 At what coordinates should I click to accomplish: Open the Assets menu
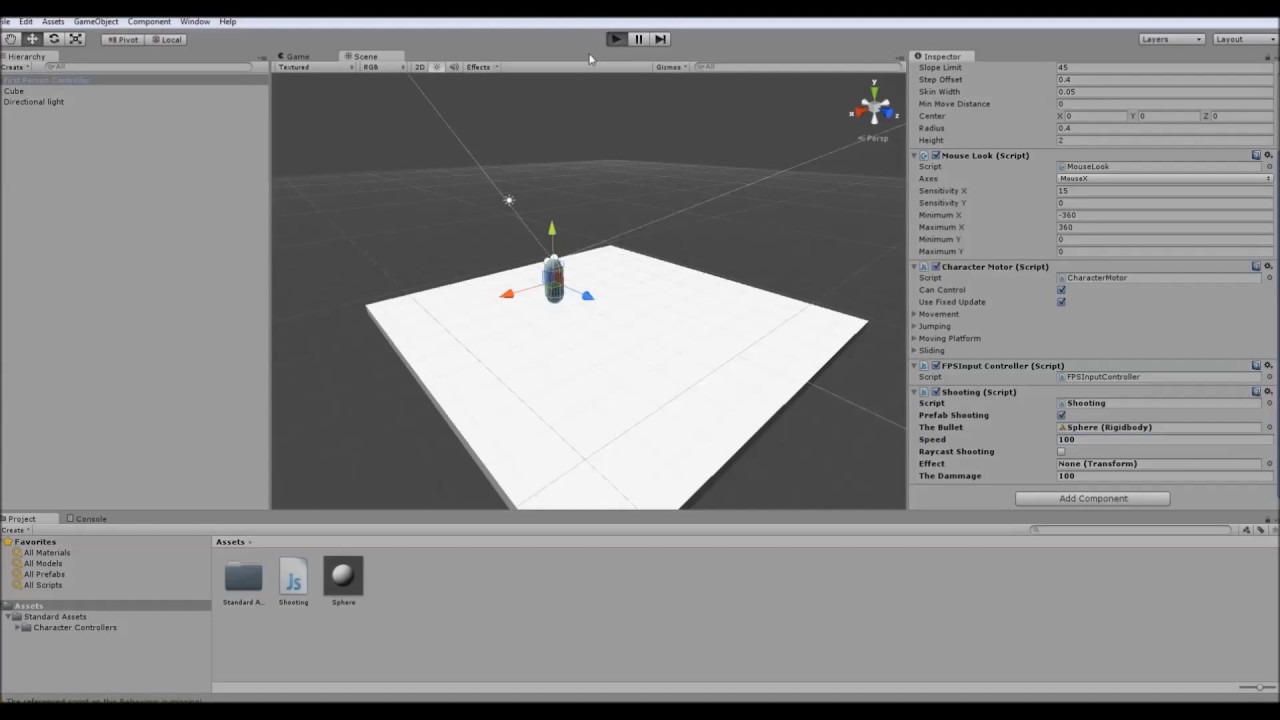click(x=53, y=21)
